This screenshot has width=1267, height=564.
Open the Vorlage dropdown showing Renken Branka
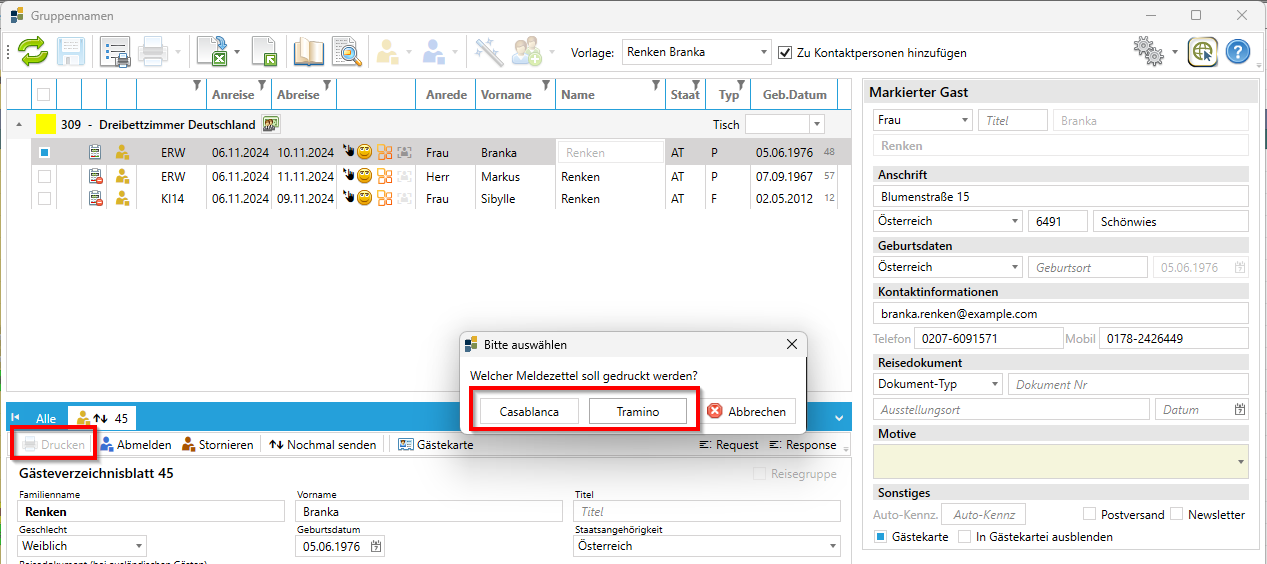697,52
